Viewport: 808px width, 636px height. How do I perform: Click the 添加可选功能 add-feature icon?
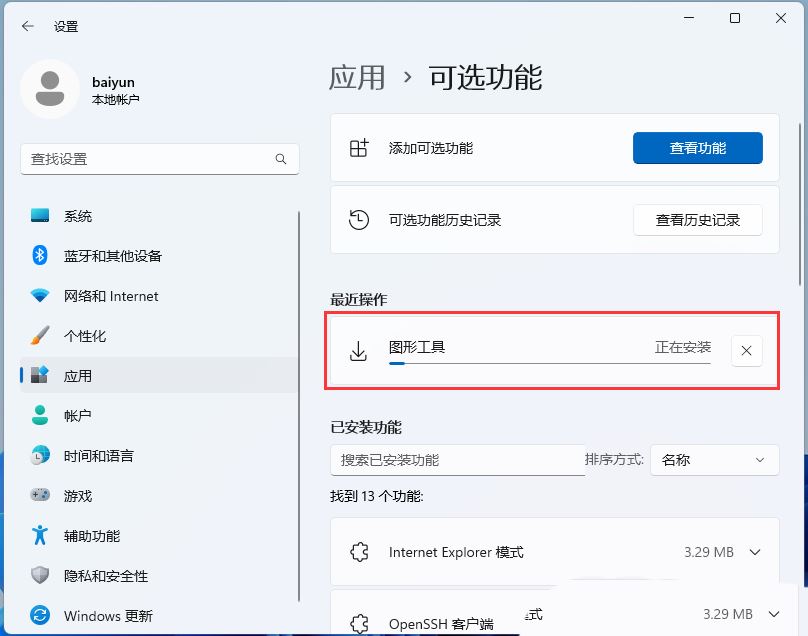point(358,147)
